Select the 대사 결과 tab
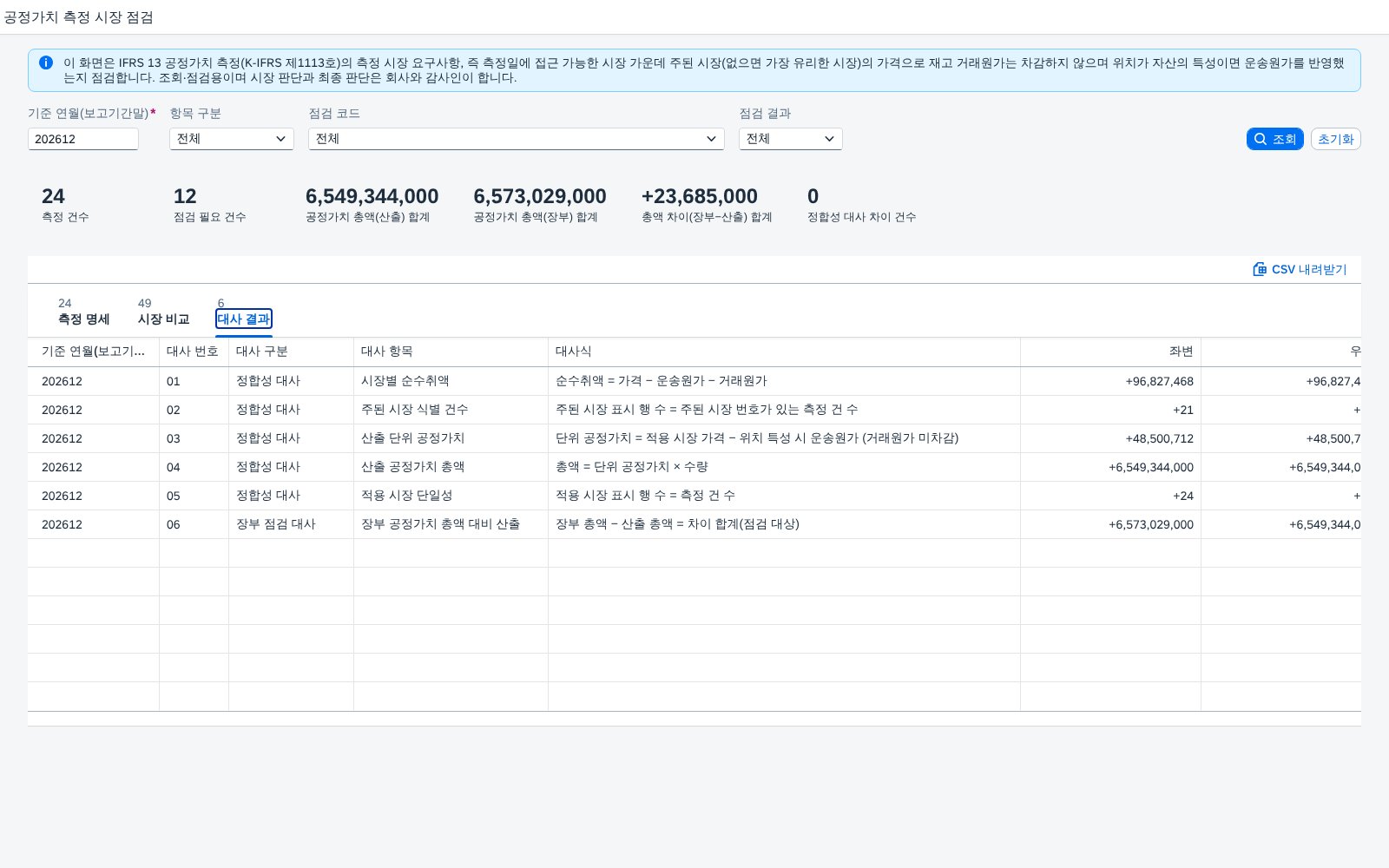1389x868 pixels. 244,319
